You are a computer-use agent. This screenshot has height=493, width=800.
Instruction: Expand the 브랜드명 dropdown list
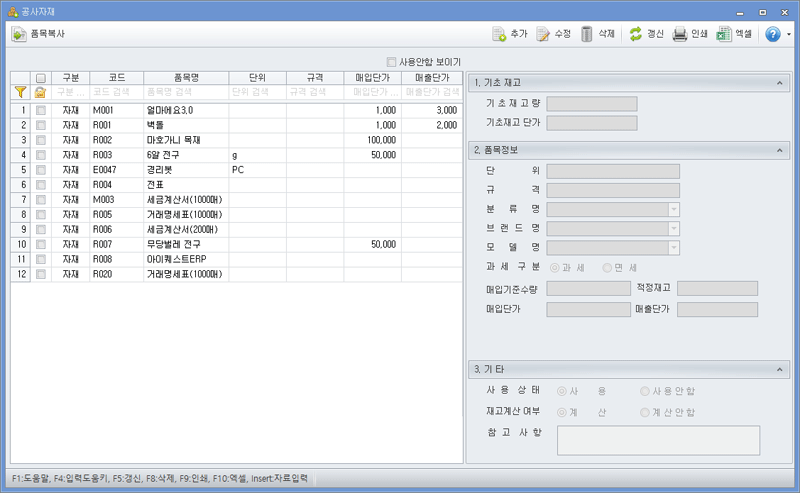click(x=673, y=228)
